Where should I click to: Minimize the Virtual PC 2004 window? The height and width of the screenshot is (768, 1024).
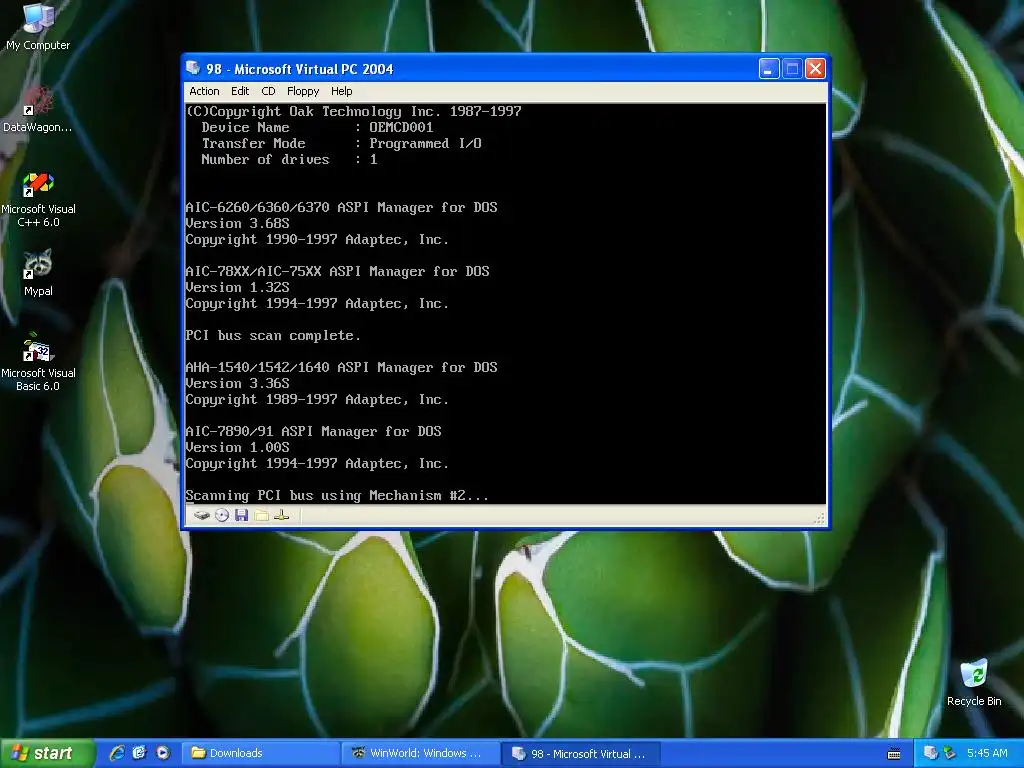point(769,69)
